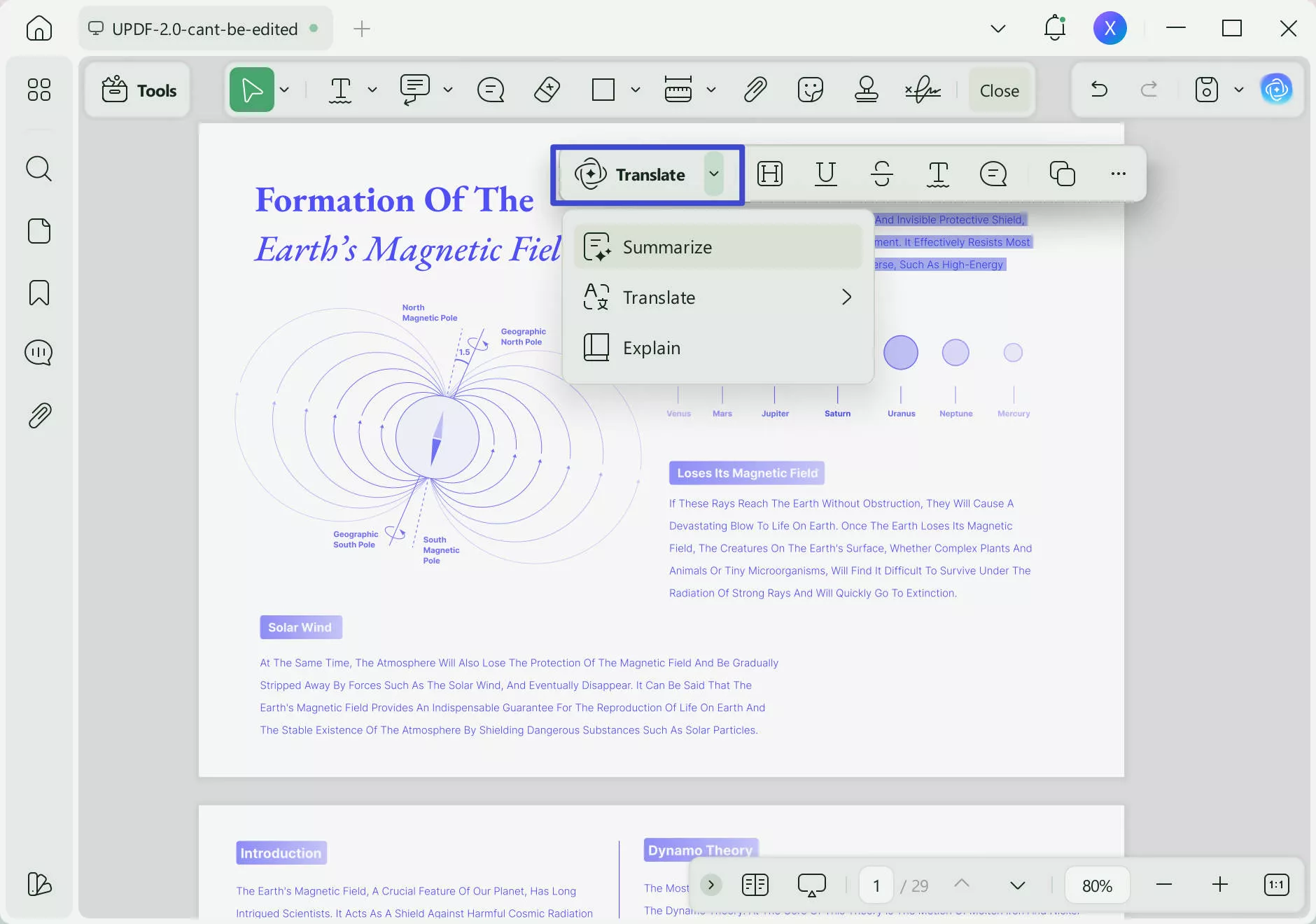Expand the Translate submenu chevron
This screenshot has width=1316, height=924.
click(846, 297)
